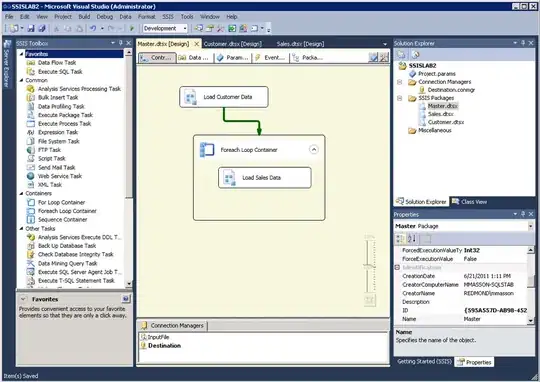The image size is (540, 382).
Task: Click the Alphabetical sort button in Properties
Action: (412, 238)
